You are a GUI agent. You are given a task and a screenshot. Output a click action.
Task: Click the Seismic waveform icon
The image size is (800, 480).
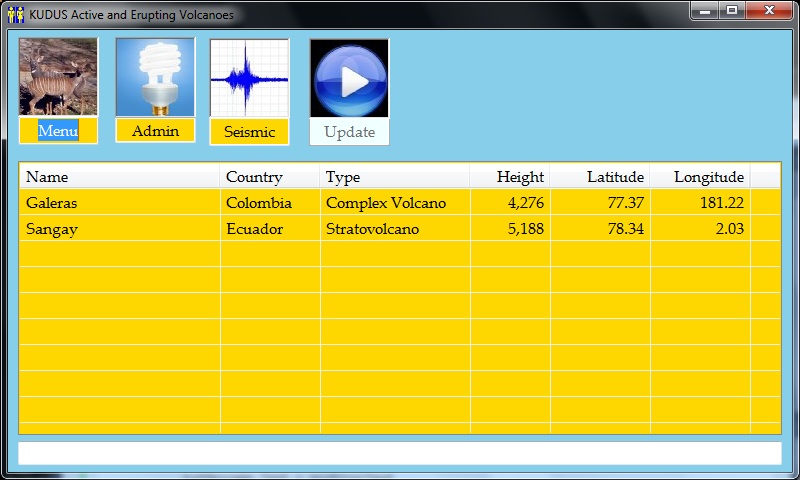pos(249,78)
